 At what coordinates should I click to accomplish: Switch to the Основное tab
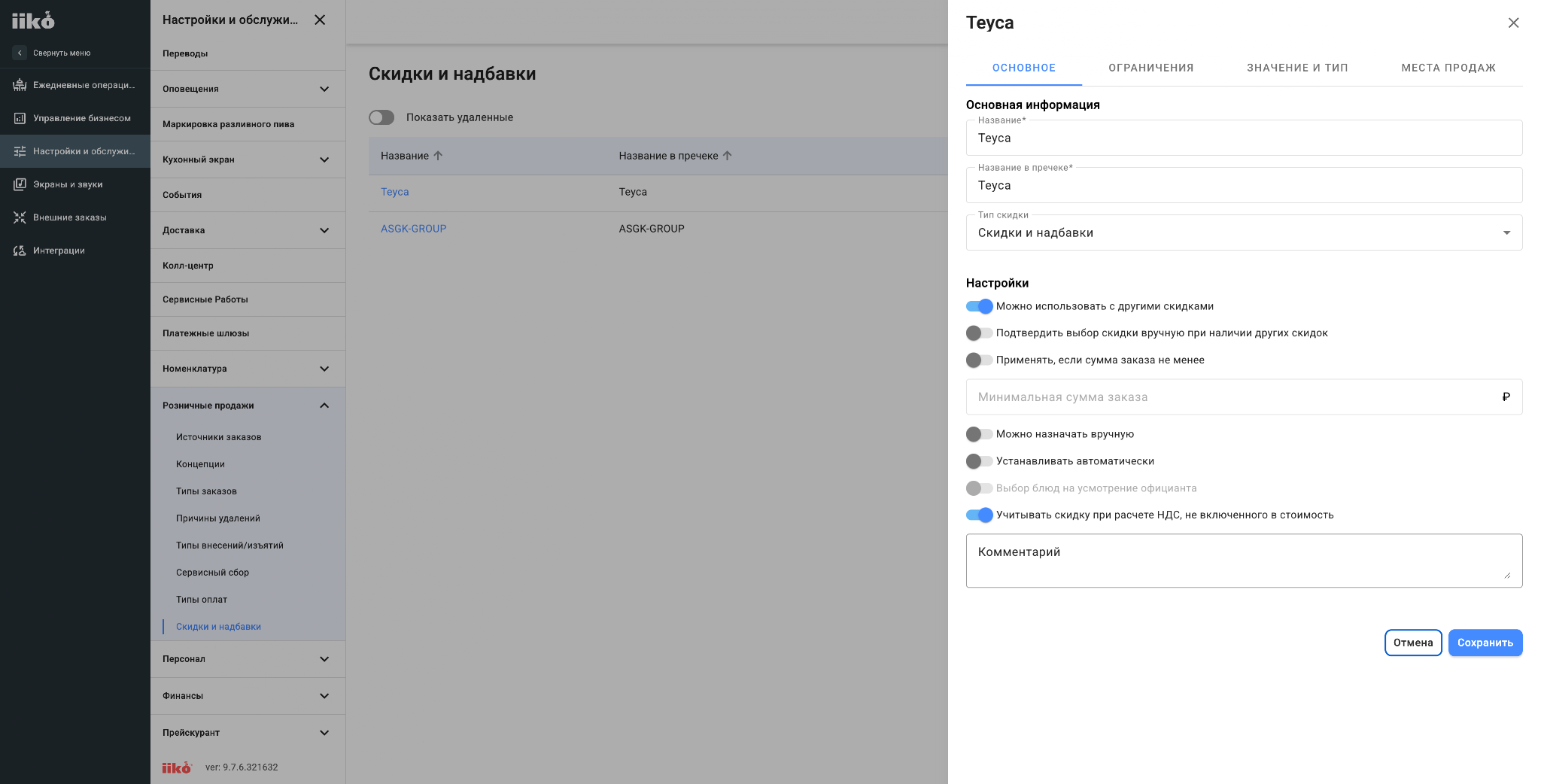[1024, 68]
